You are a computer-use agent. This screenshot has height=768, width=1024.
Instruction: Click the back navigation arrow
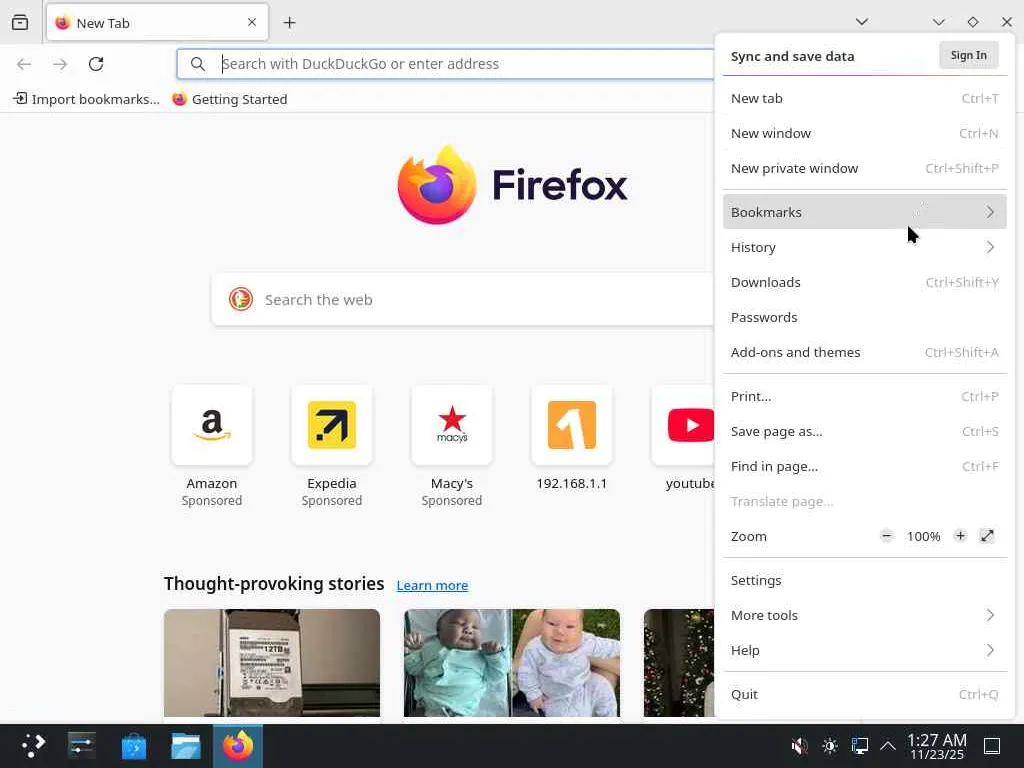click(24, 64)
